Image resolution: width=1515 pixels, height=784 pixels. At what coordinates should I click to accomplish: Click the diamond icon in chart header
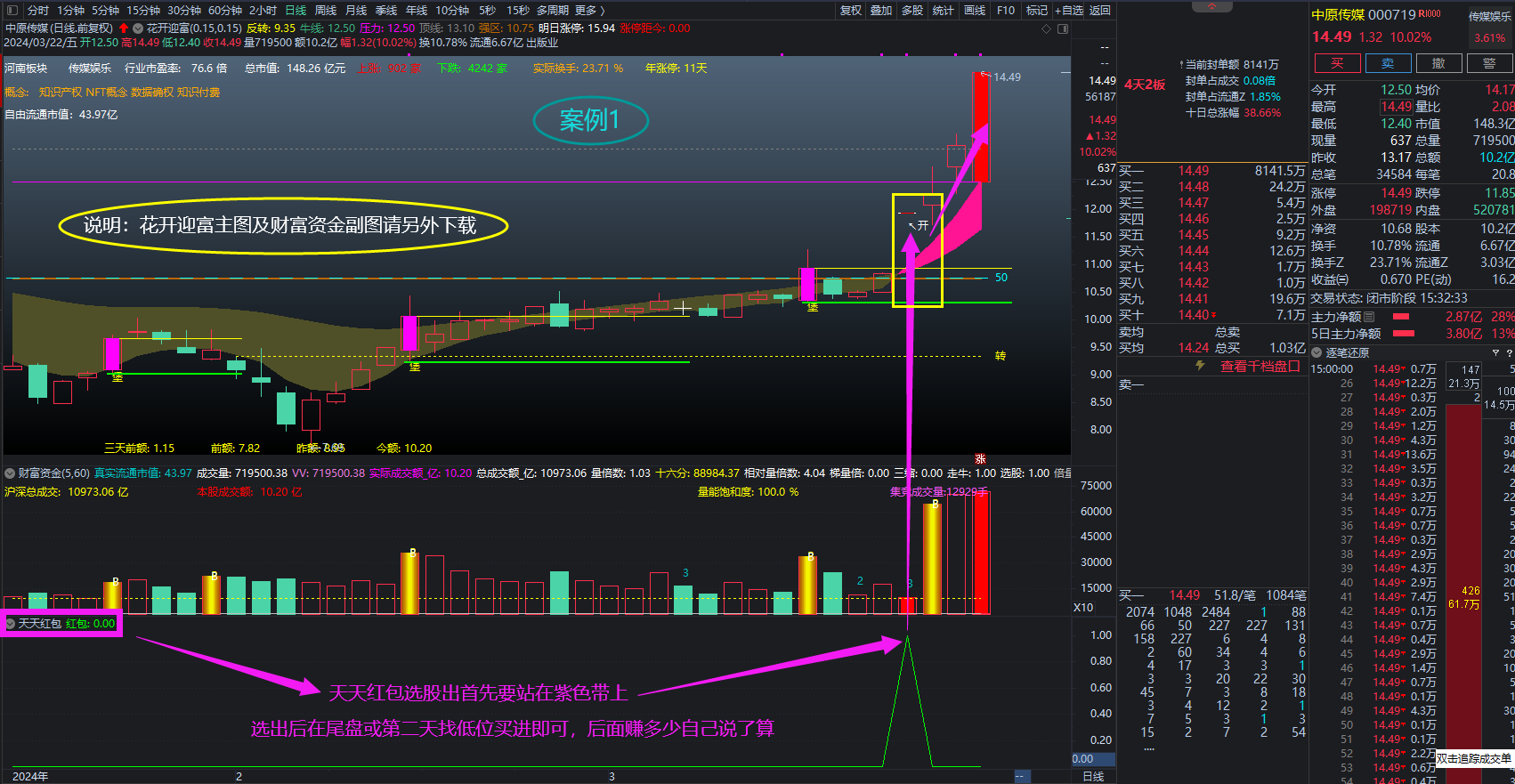(1046, 28)
